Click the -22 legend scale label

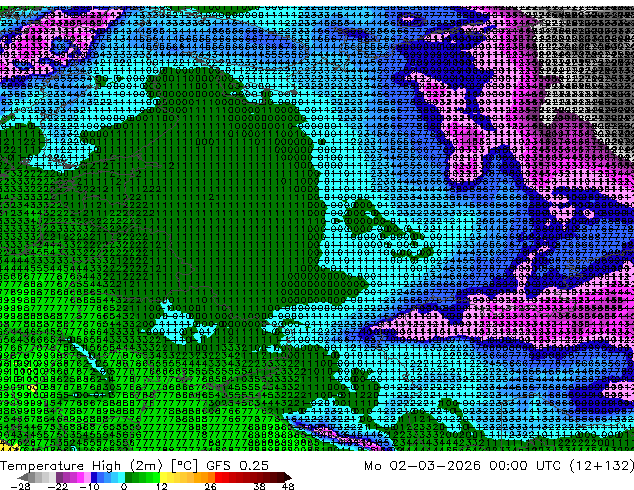[58, 486]
